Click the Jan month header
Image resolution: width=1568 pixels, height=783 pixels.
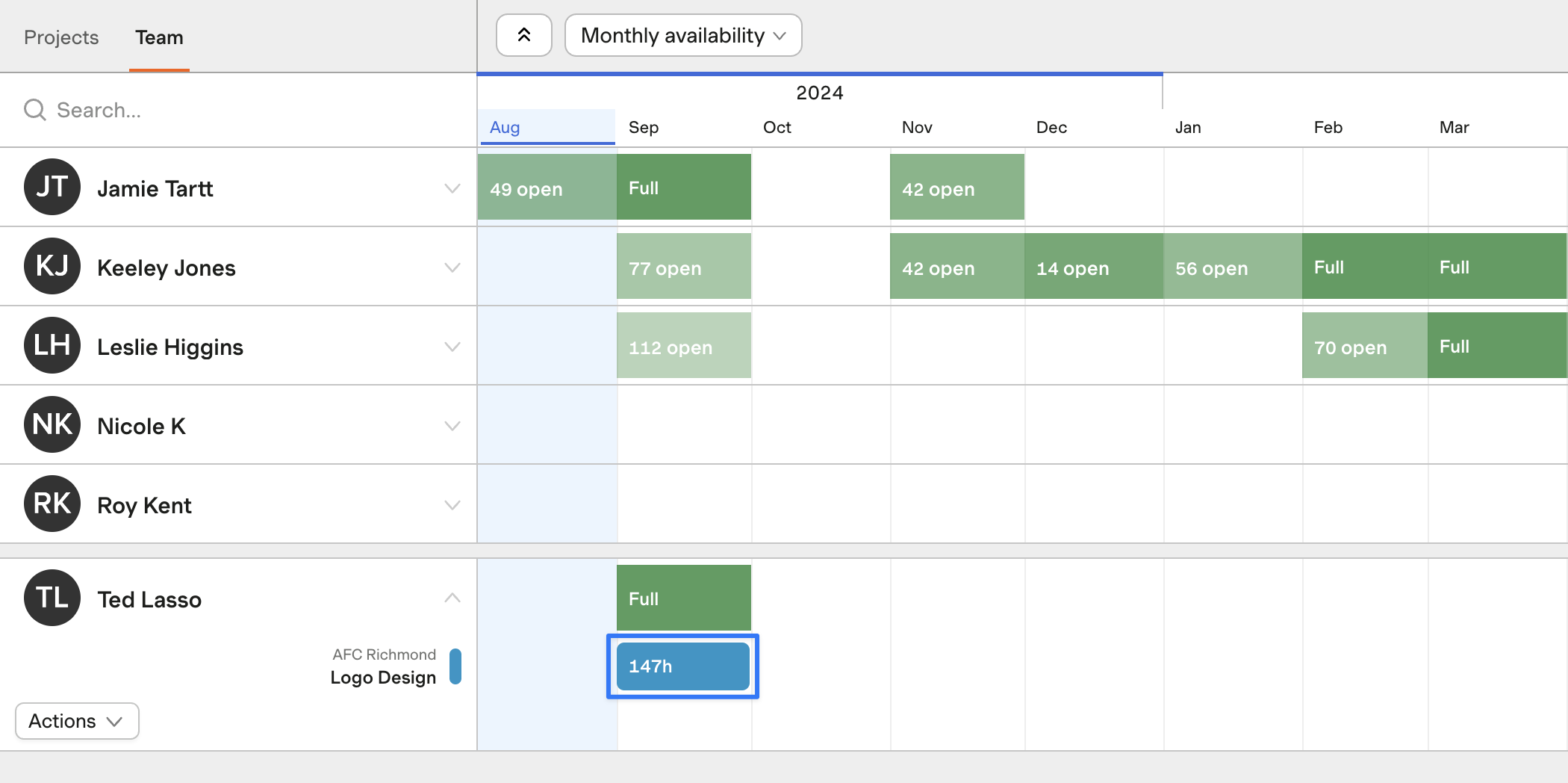coord(1188,127)
